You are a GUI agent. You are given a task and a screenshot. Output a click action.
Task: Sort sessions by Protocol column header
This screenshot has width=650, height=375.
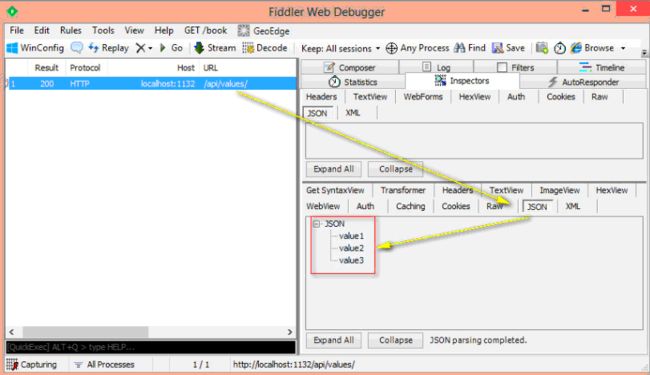(85, 68)
